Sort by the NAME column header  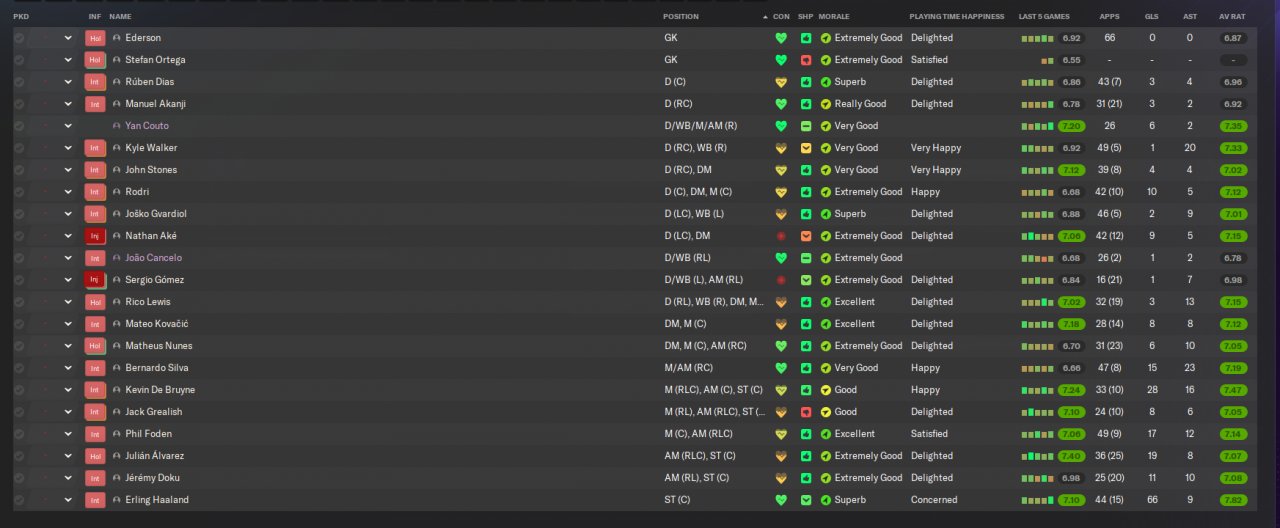pos(120,17)
